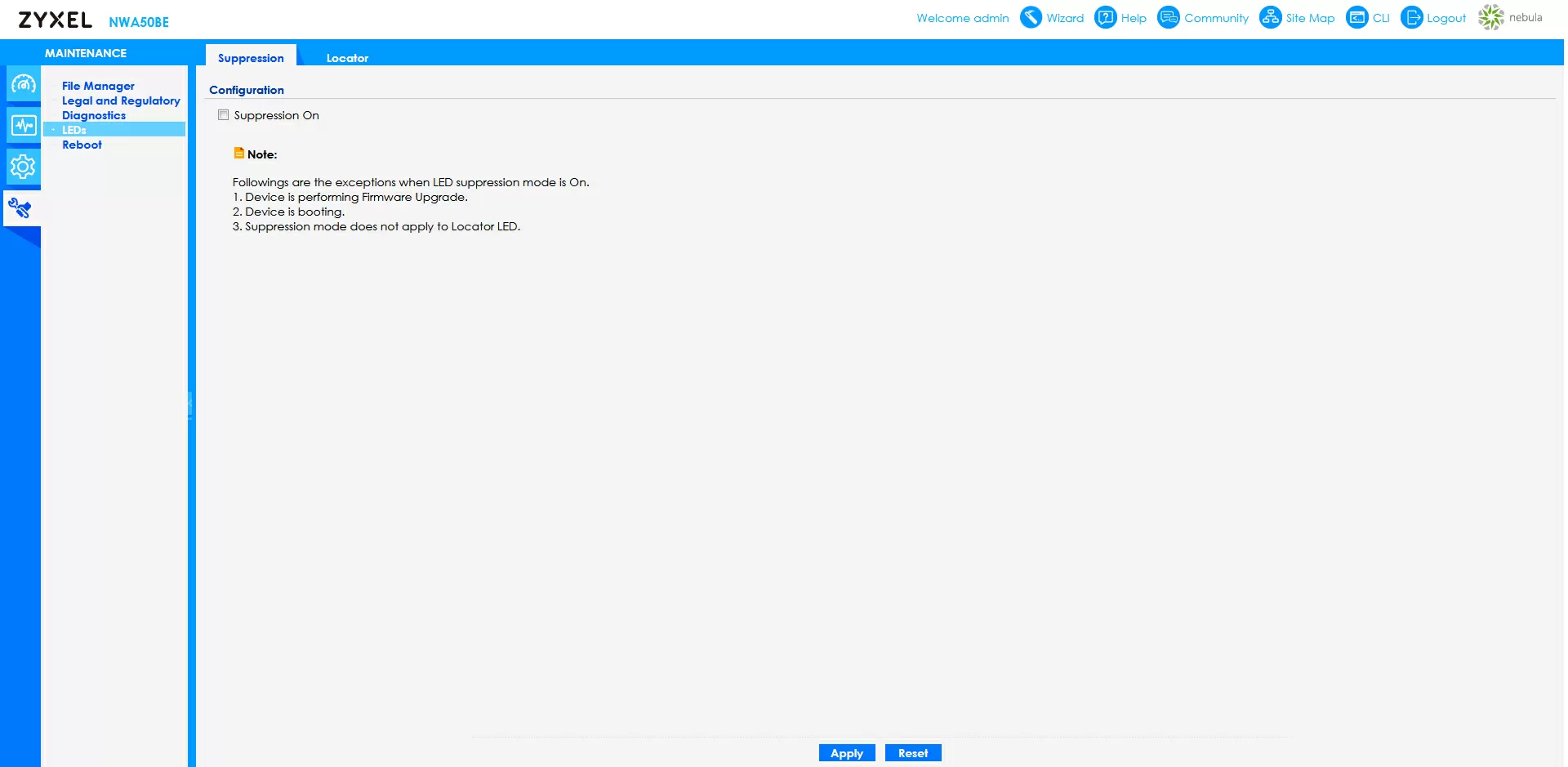Launch the setup Wizard icon
1568x767 pixels.
1031,17
